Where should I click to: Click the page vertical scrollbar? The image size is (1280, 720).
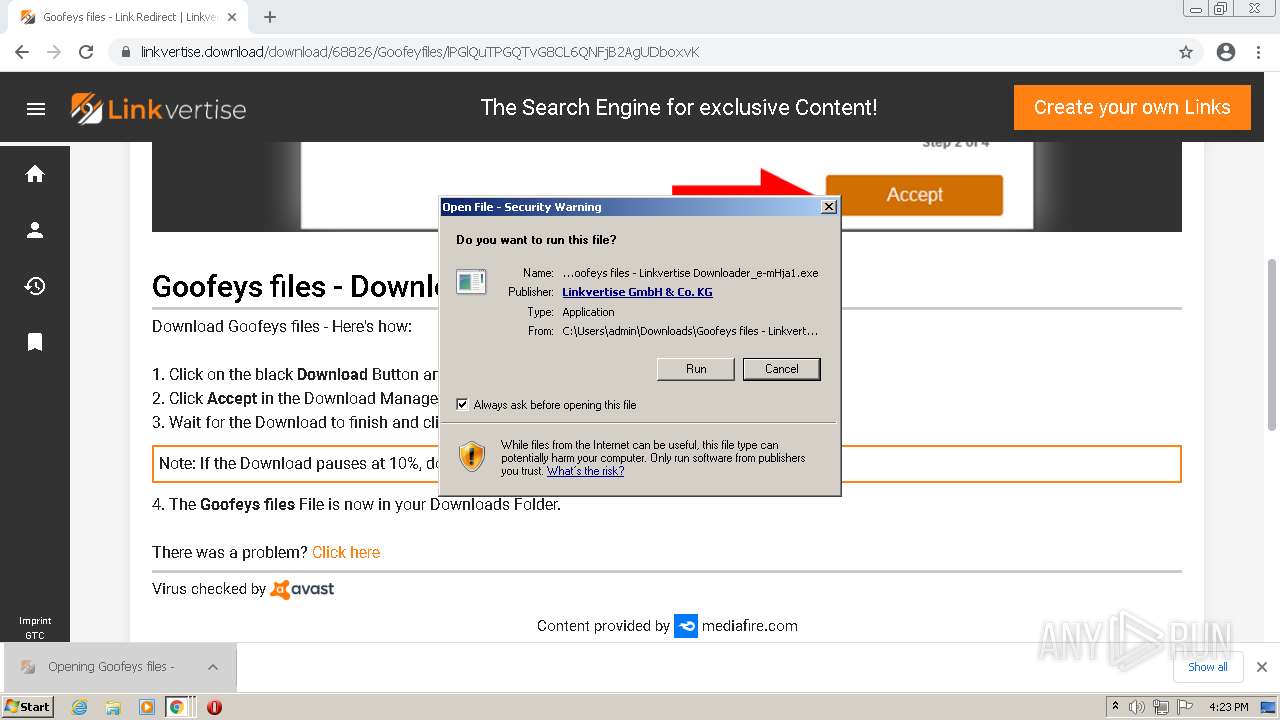point(1272,345)
